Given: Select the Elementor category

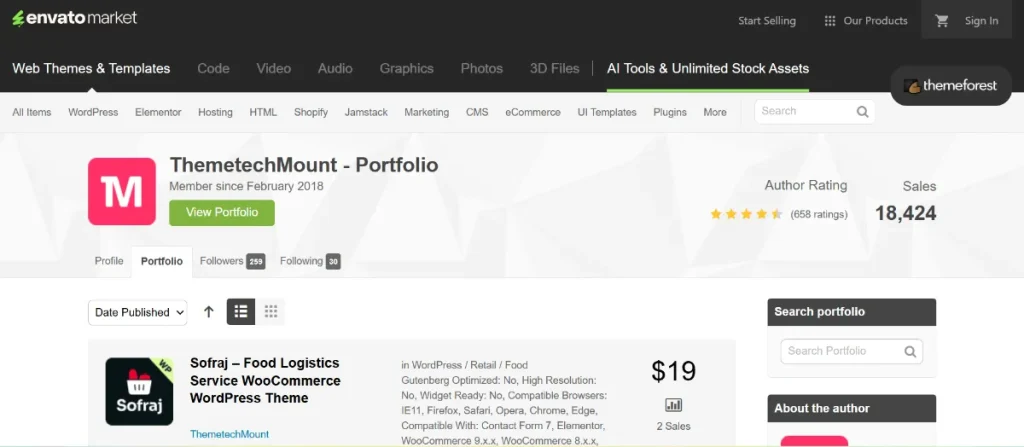Looking at the screenshot, I should click(158, 112).
